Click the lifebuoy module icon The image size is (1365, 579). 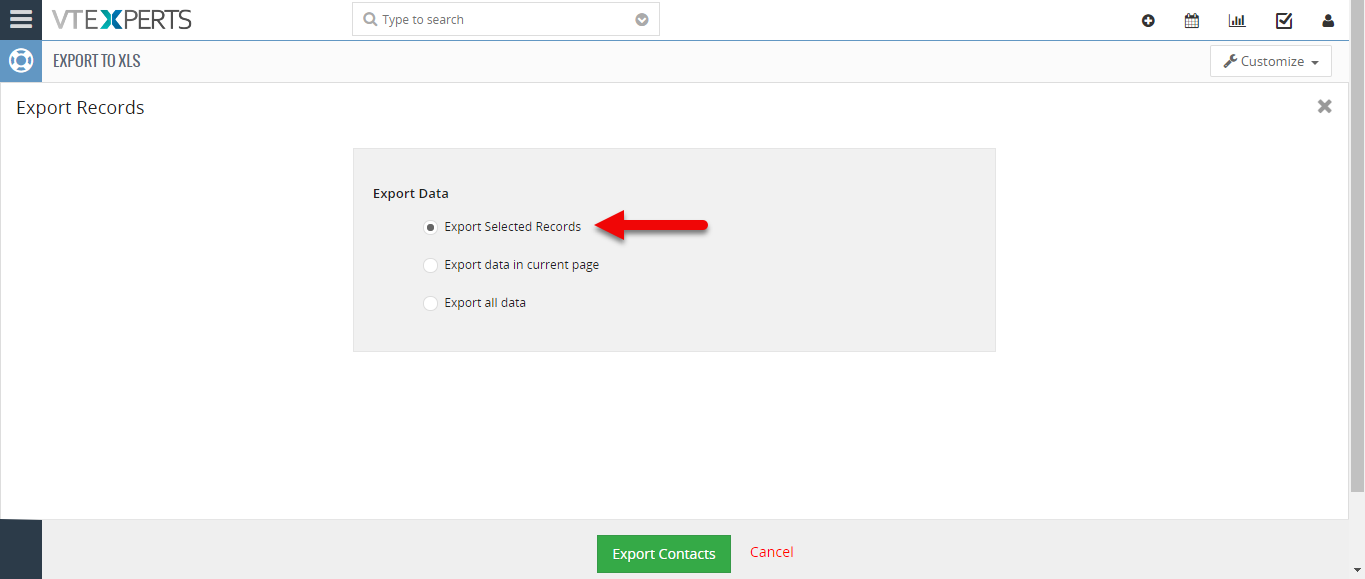(x=21, y=61)
